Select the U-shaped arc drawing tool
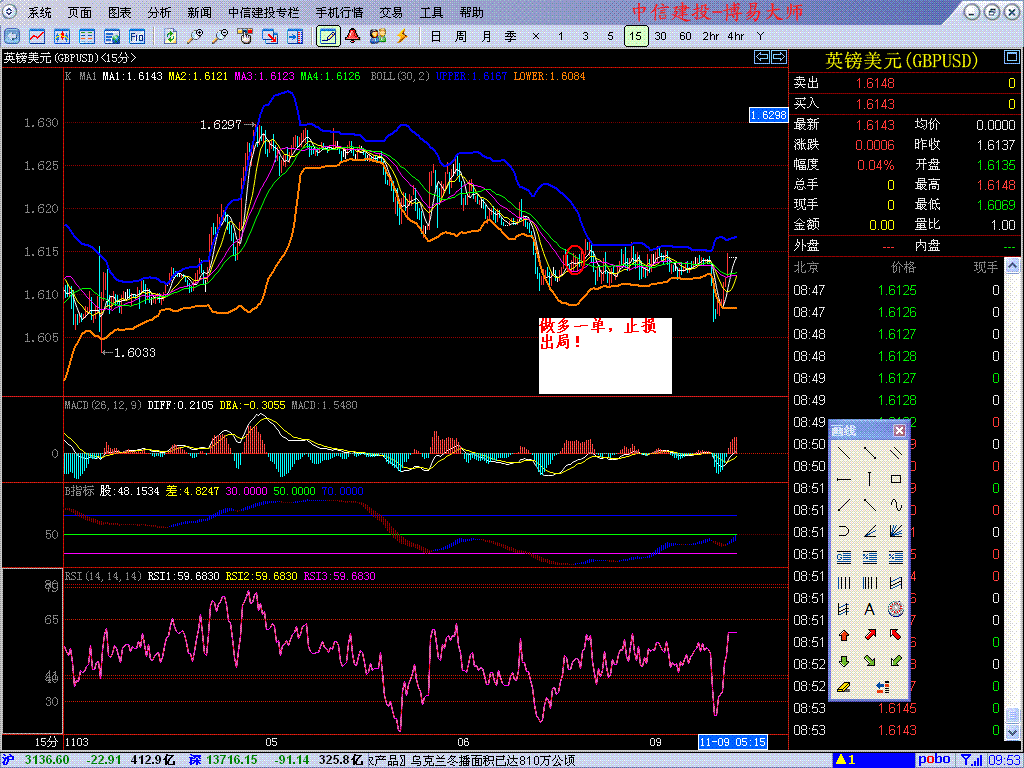This screenshot has height=768, width=1024. pyautogui.click(x=844, y=531)
